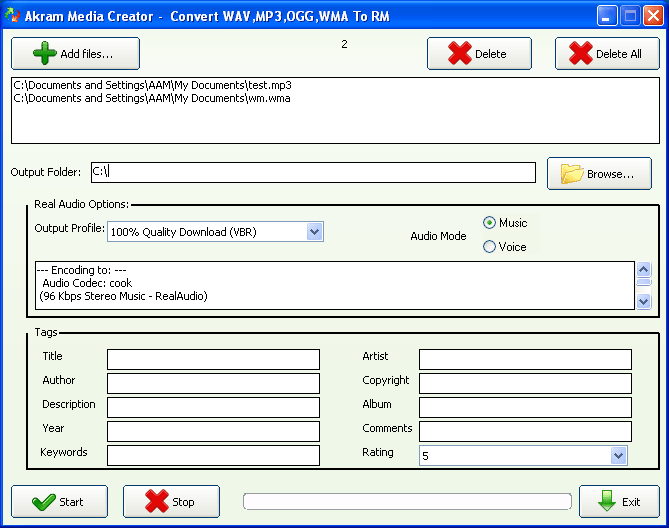Screen dimensions: 669x528
Task: Click into the Title tag field
Action: pos(213,360)
